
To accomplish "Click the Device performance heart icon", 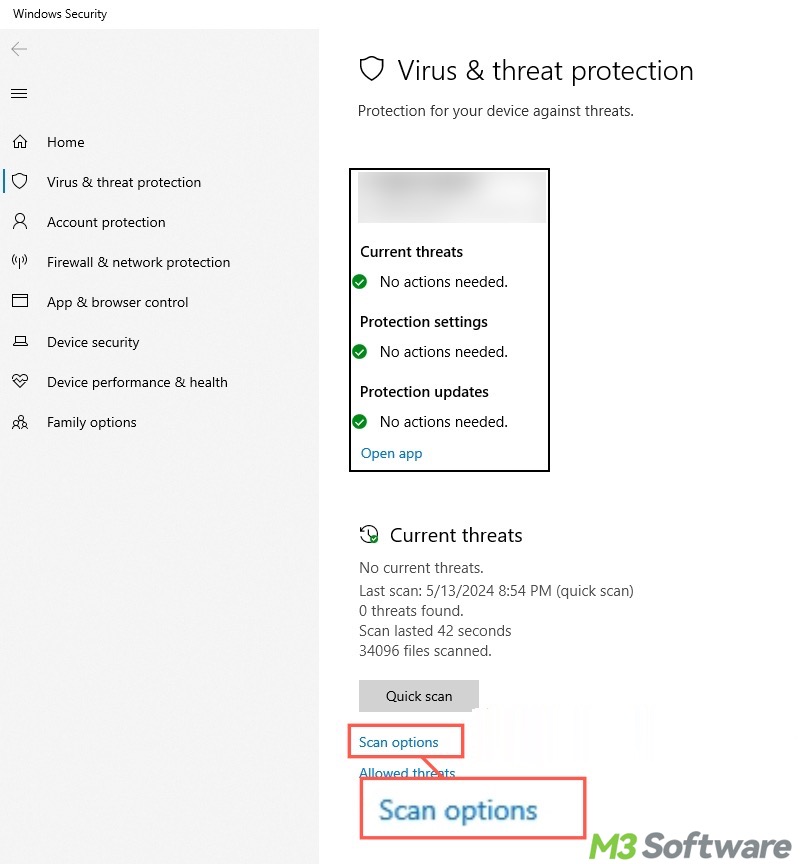I will (x=20, y=382).
